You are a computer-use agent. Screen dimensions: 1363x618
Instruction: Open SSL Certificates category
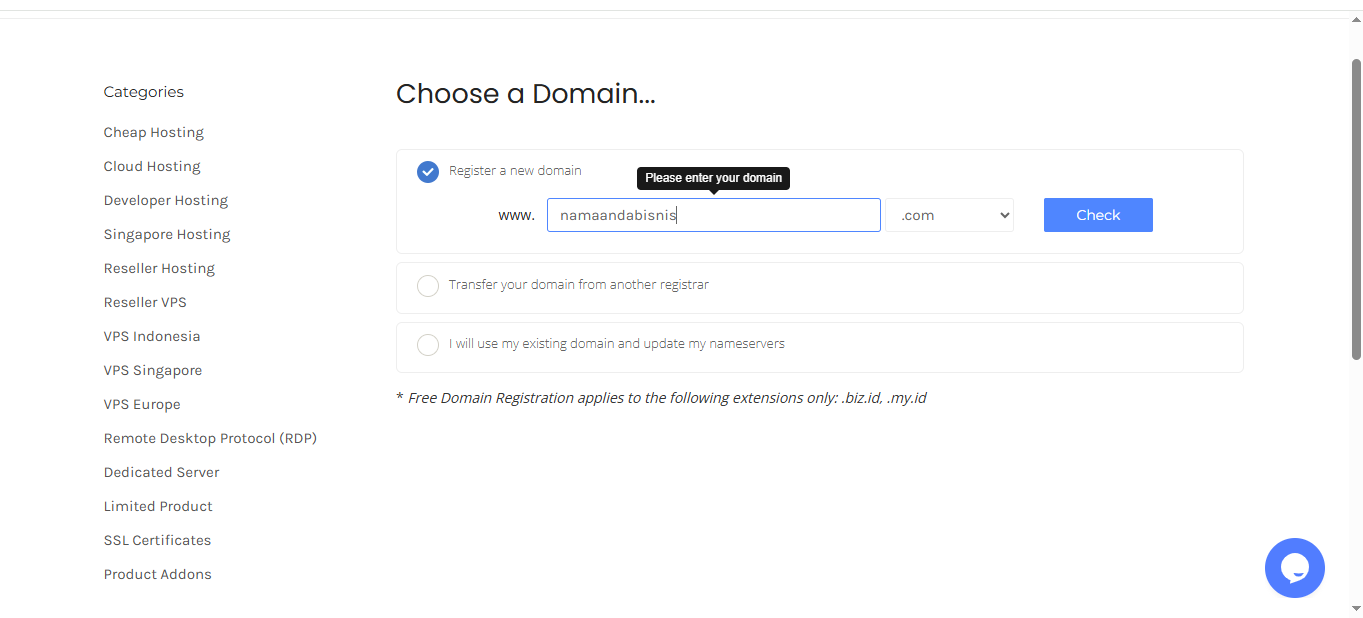[157, 541]
